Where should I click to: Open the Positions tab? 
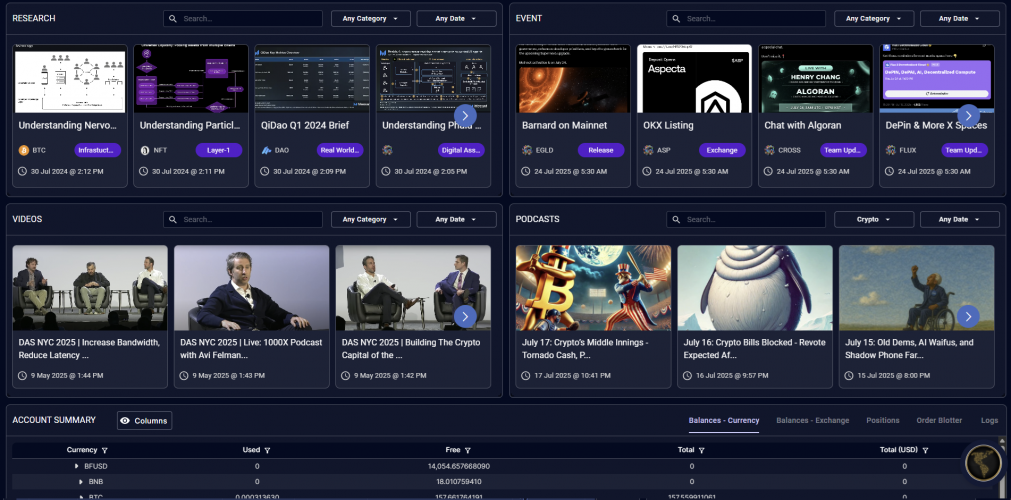coord(883,421)
